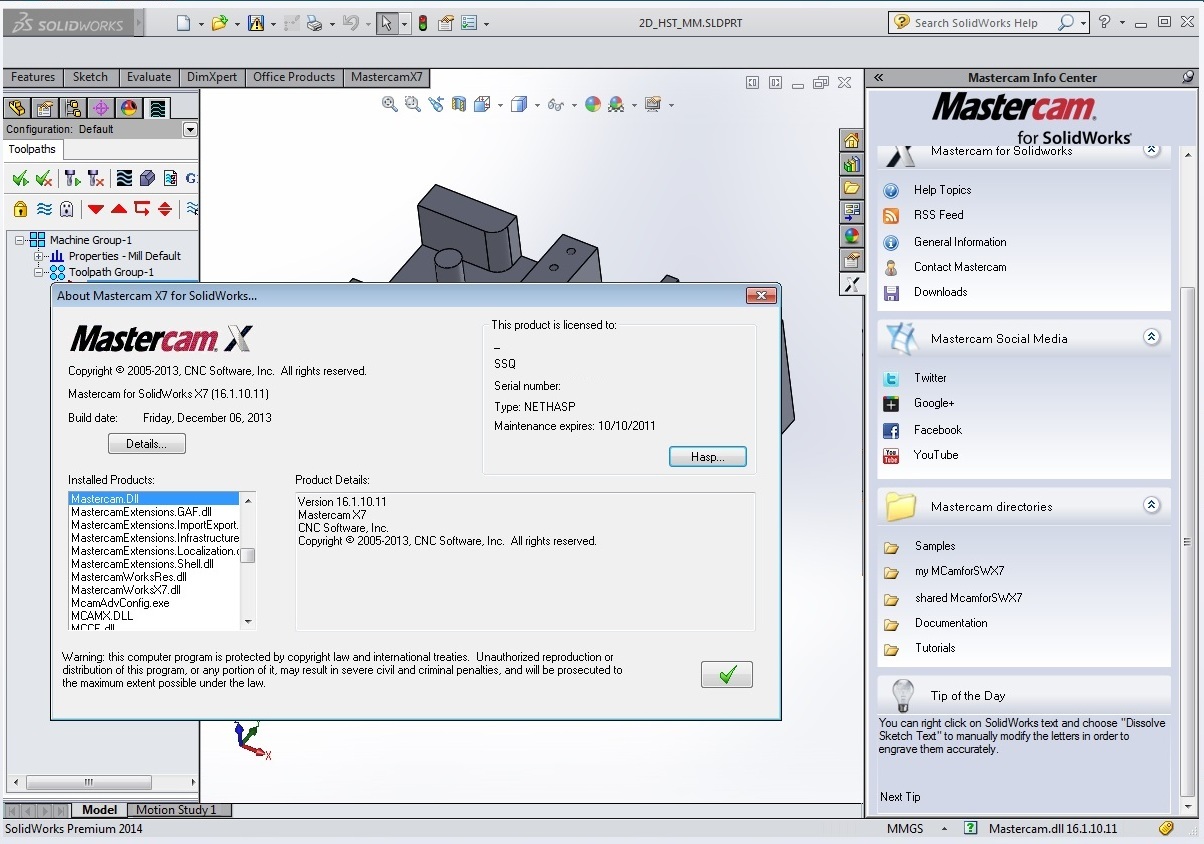Open the PropertyManager tab icon
The width and height of the screenshot is (1204, 844).
point(44,108)
